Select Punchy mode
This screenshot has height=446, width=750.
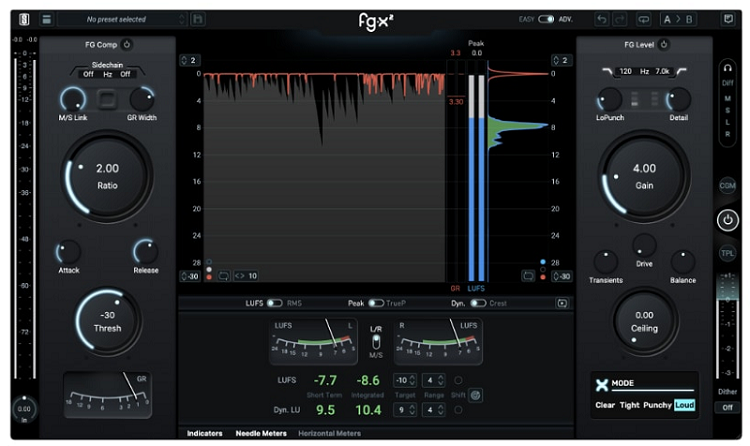coord(657,405)
